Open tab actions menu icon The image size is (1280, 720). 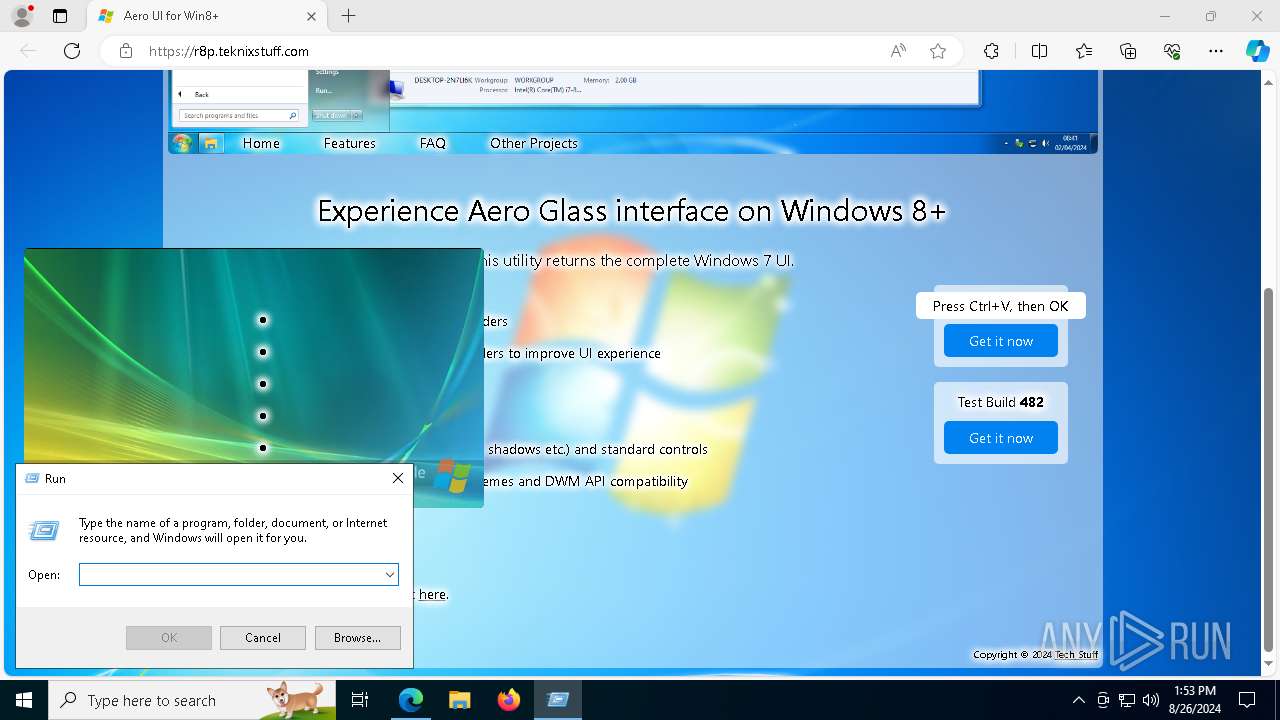[x=60, y=16]
